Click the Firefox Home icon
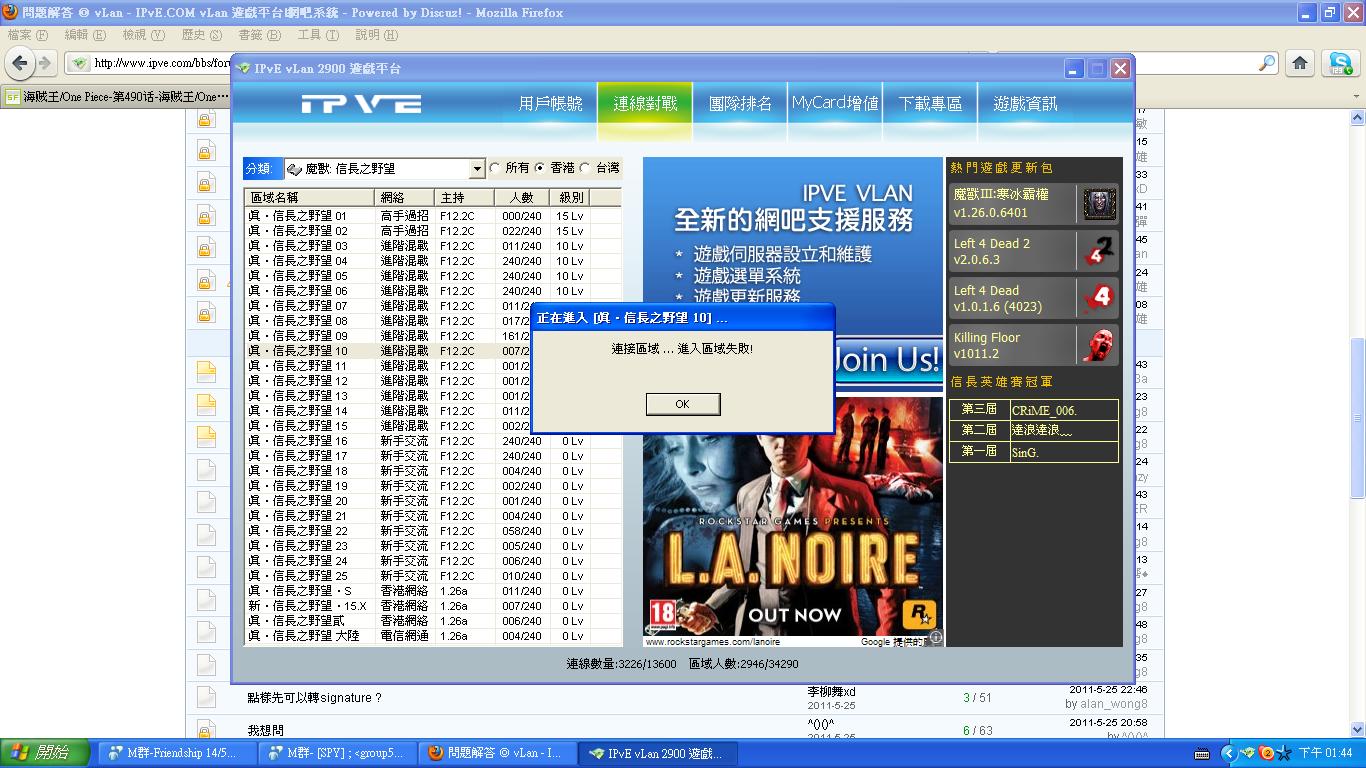The image size is (1366, 768). (1299, 63)
